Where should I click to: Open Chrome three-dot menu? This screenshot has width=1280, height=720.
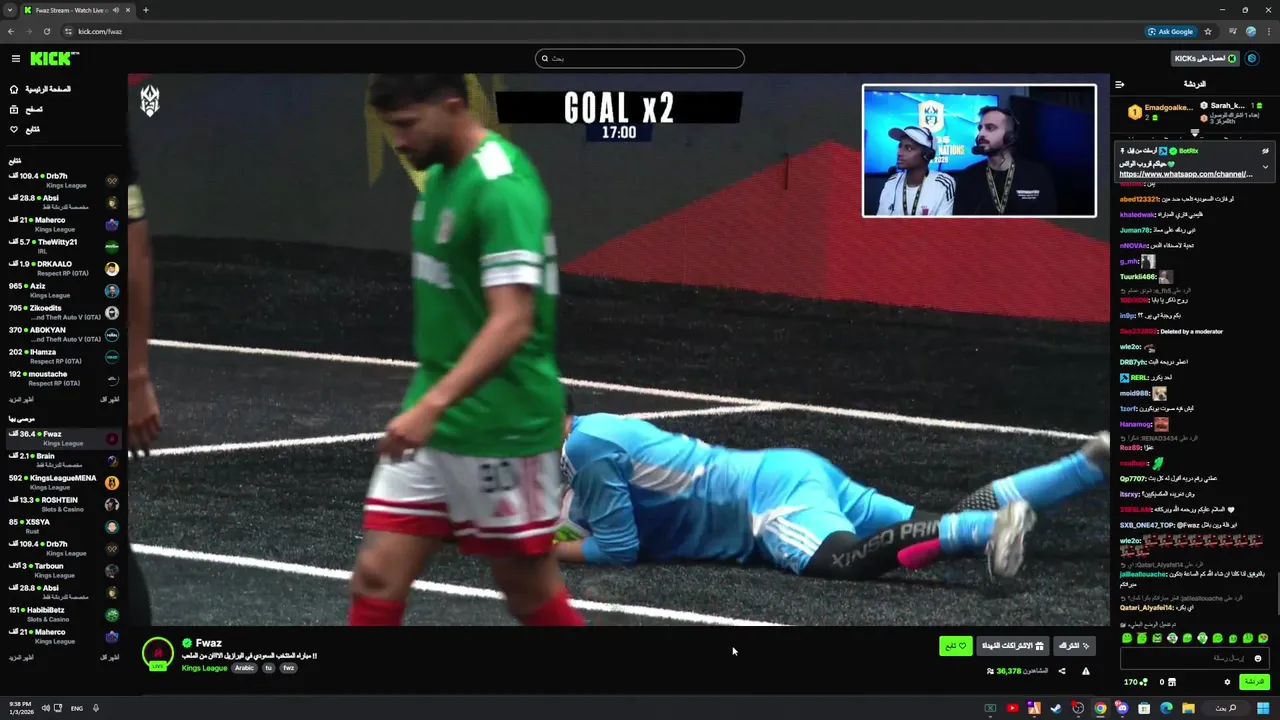(1269, 31)
